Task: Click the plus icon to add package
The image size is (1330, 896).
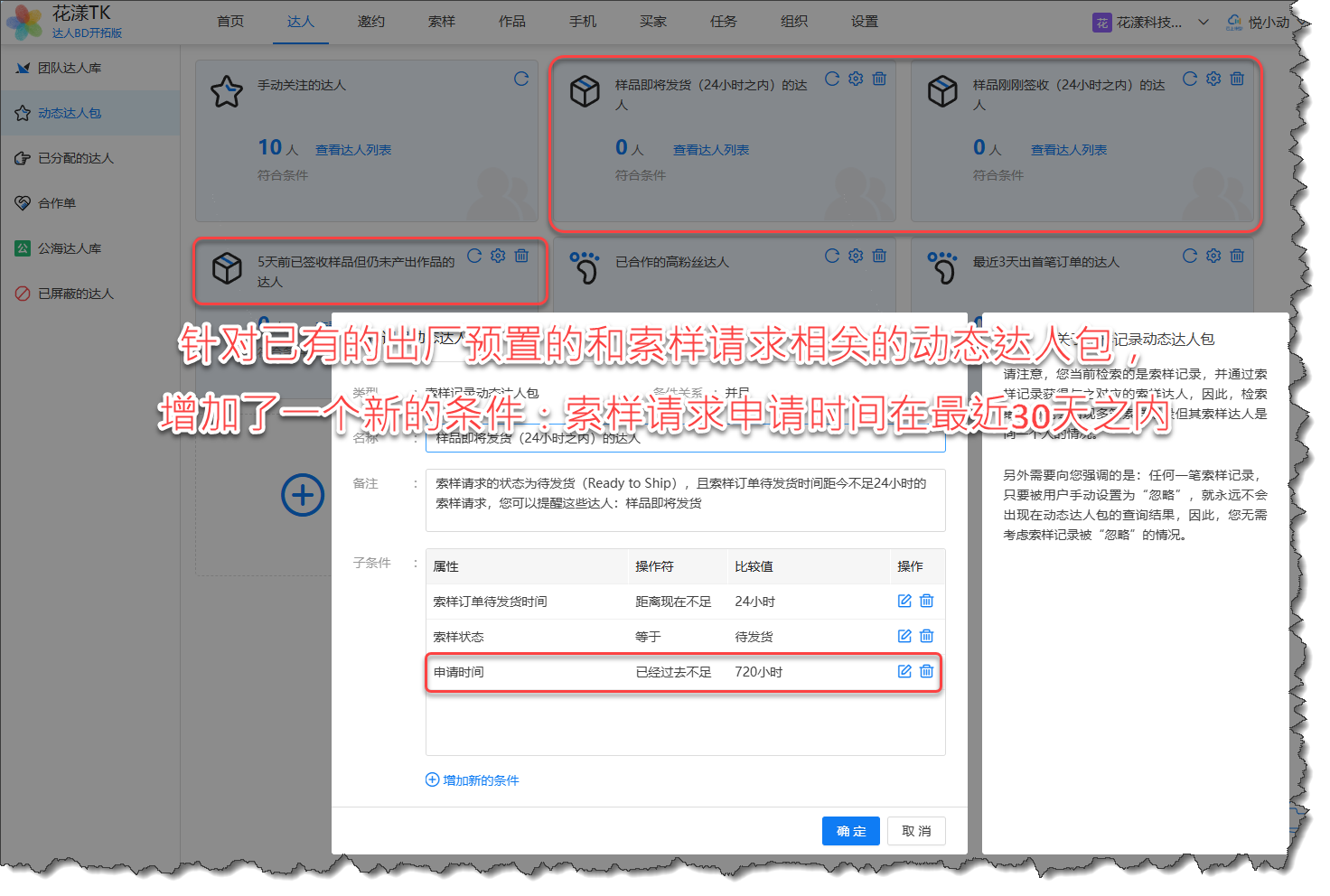Action: 303,495
